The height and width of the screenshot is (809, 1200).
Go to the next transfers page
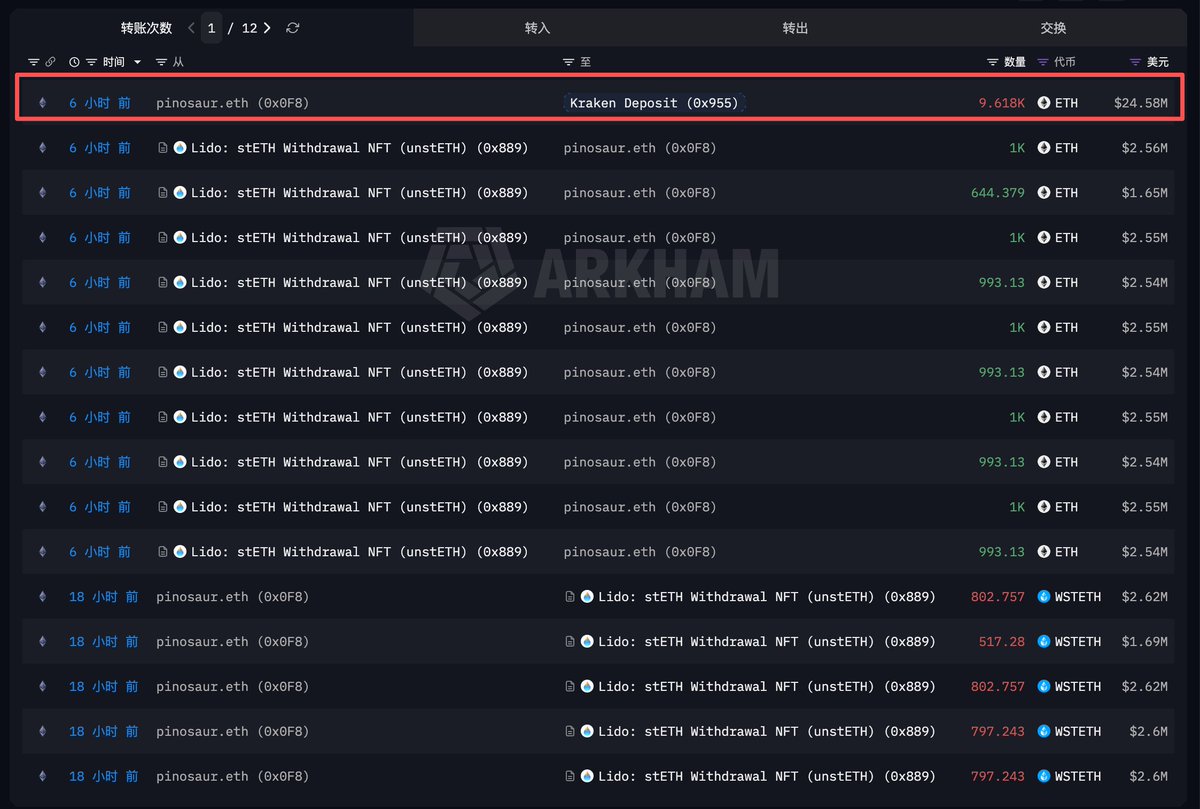(x=267, y=28)
